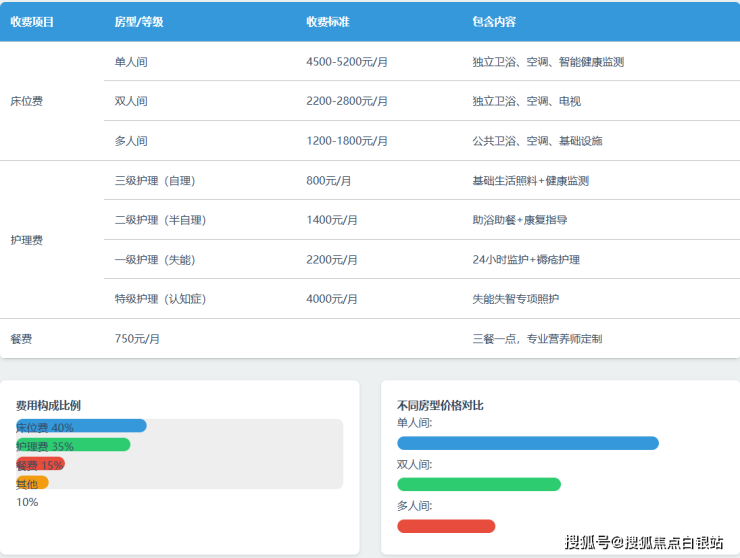Select the 房型/等级 column header
The image size is (740, 558).
139,21
